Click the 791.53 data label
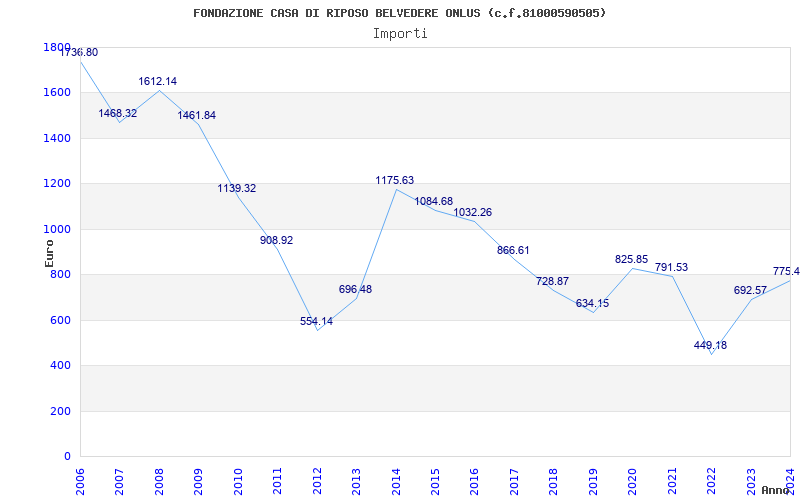Image resolution: width=800 pixels, height=500 pixels. (x=671, y=267)
